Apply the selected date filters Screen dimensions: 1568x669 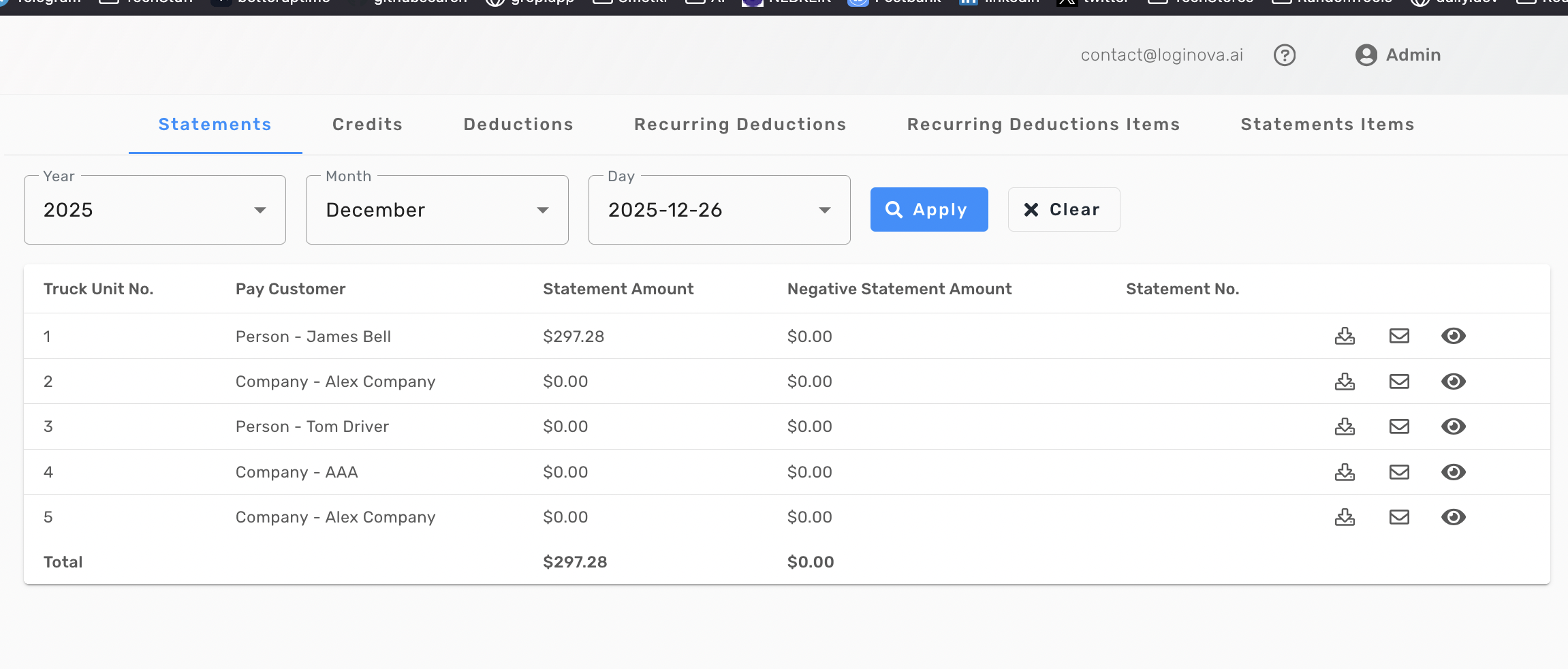(928, 209)
